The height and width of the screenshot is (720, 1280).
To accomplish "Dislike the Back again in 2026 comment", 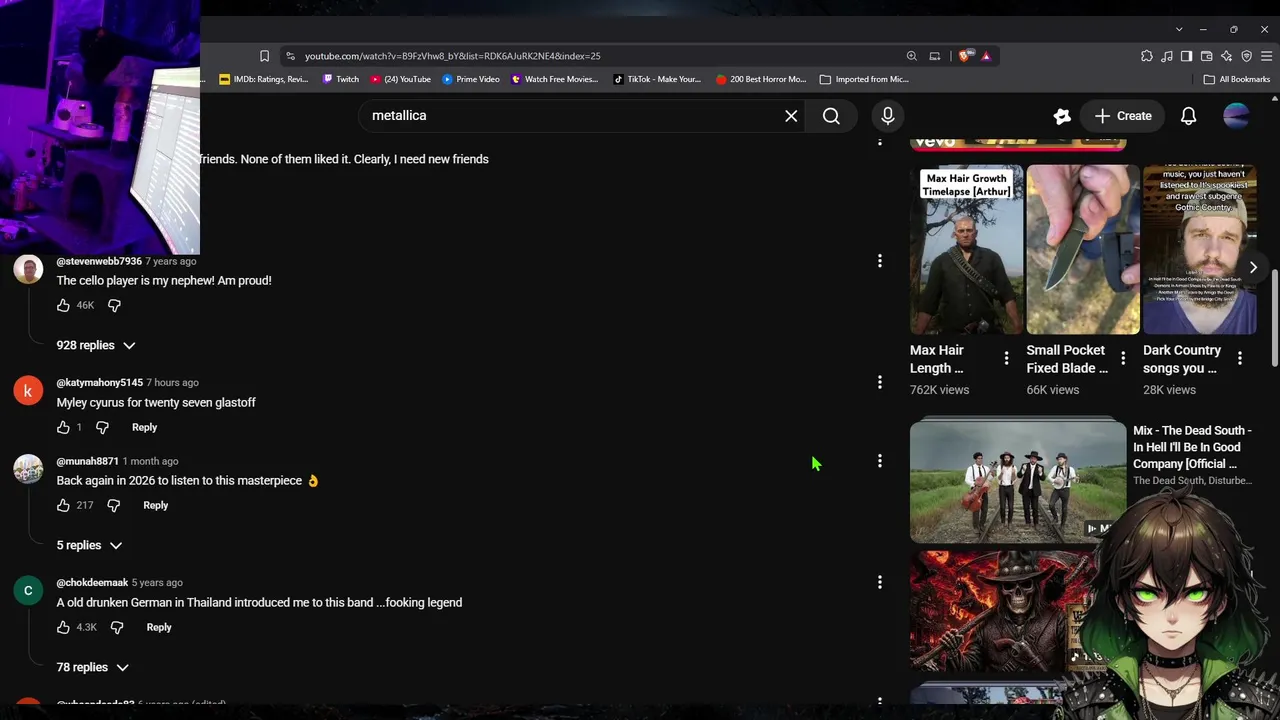I will (113, 505).
